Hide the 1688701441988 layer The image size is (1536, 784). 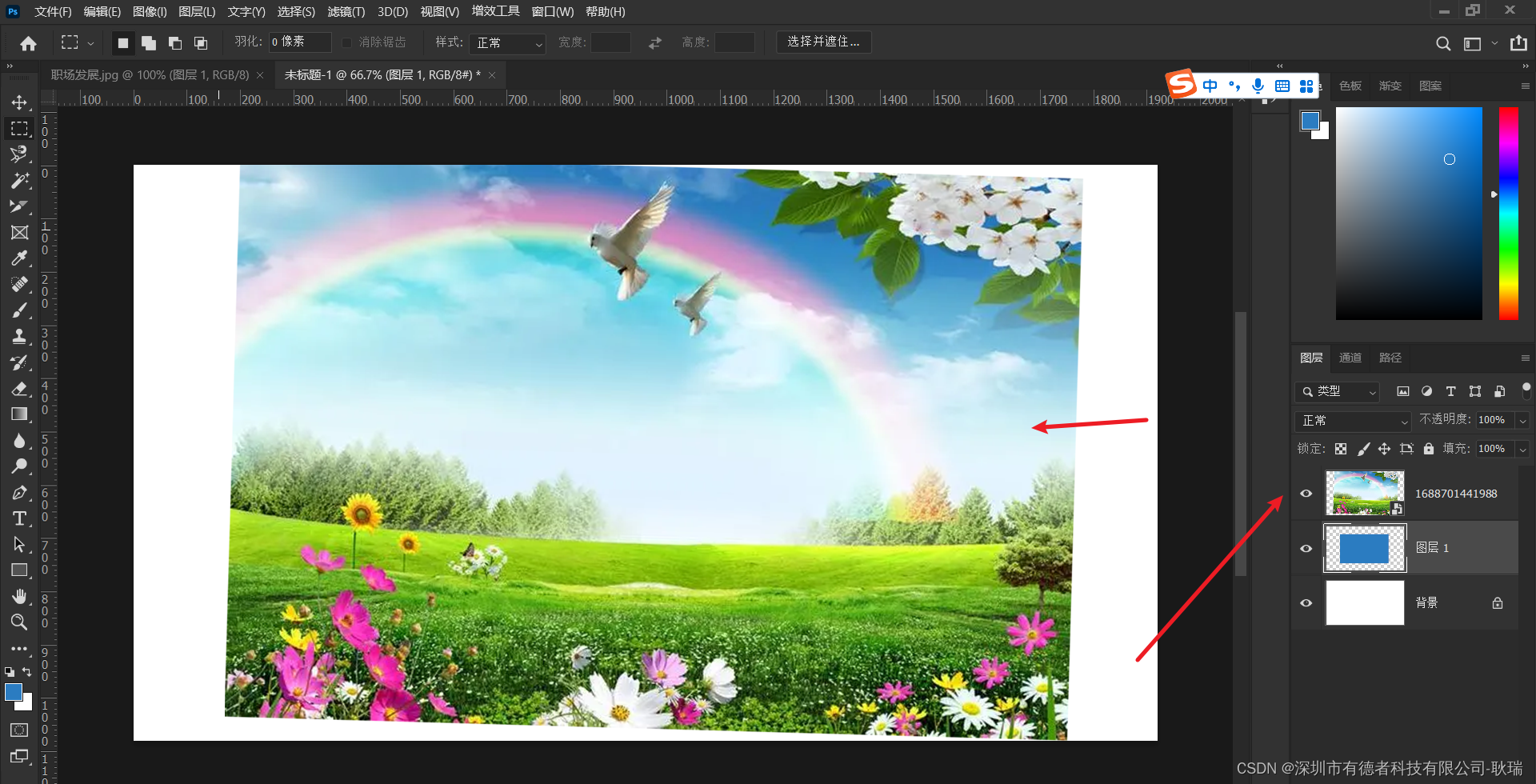1306,494
